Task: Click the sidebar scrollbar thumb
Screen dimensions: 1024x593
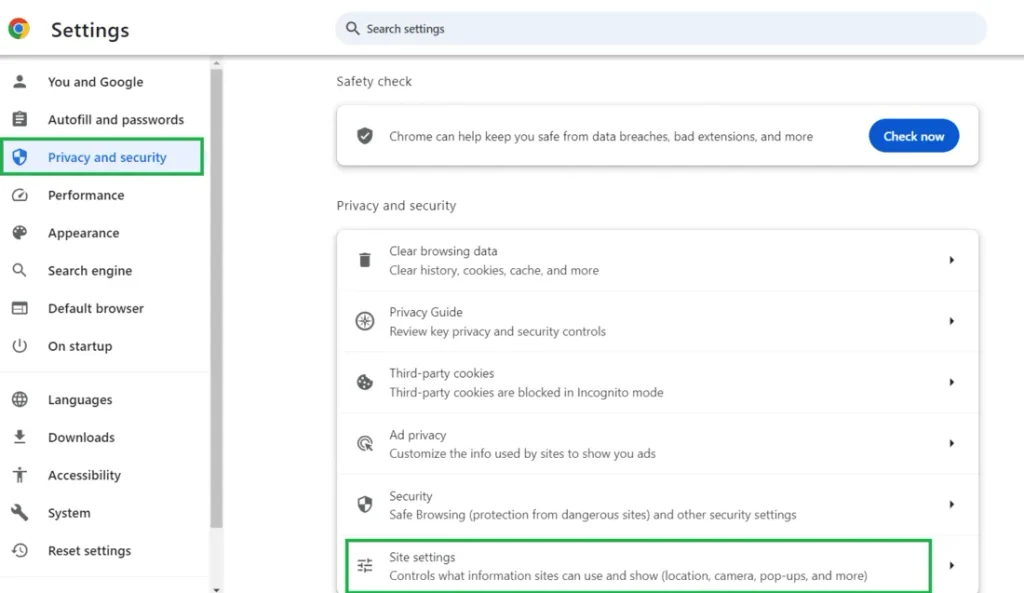Action: [x=216, y=298]
